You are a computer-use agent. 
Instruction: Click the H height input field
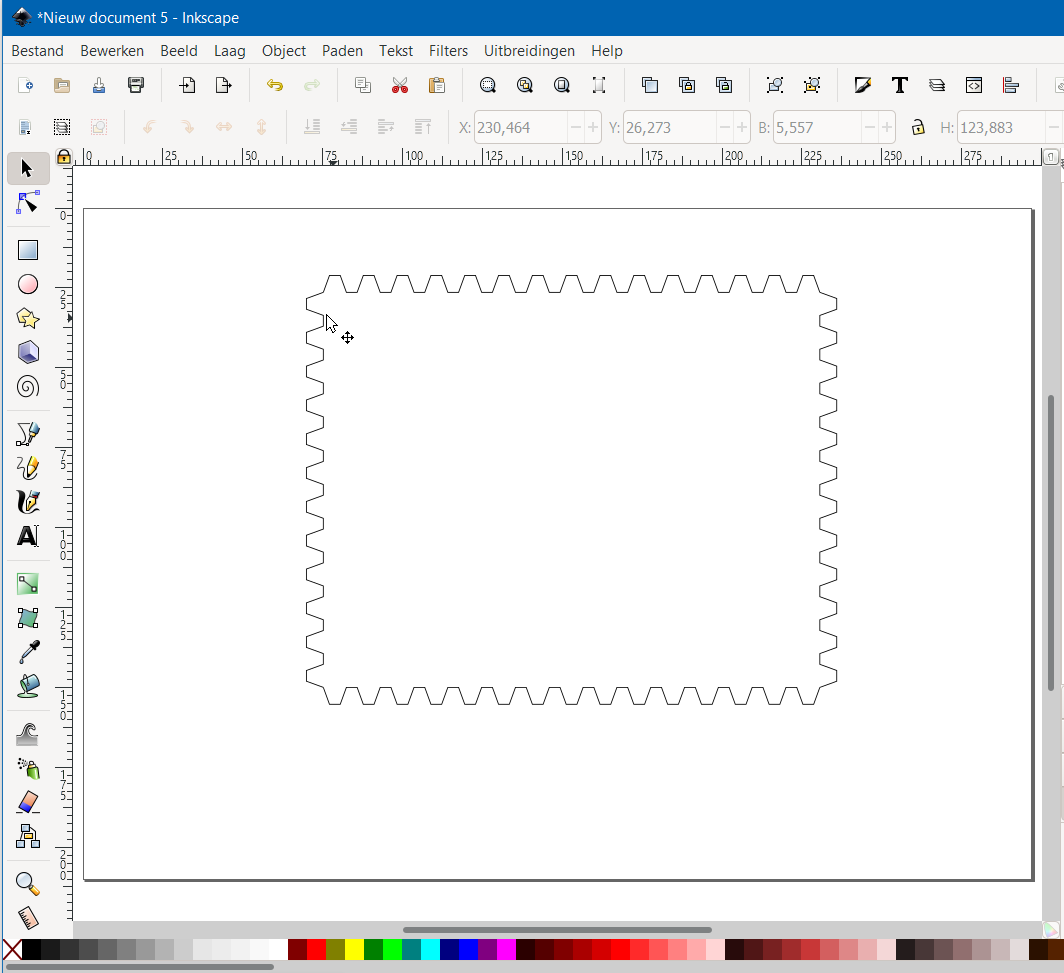1000,128
